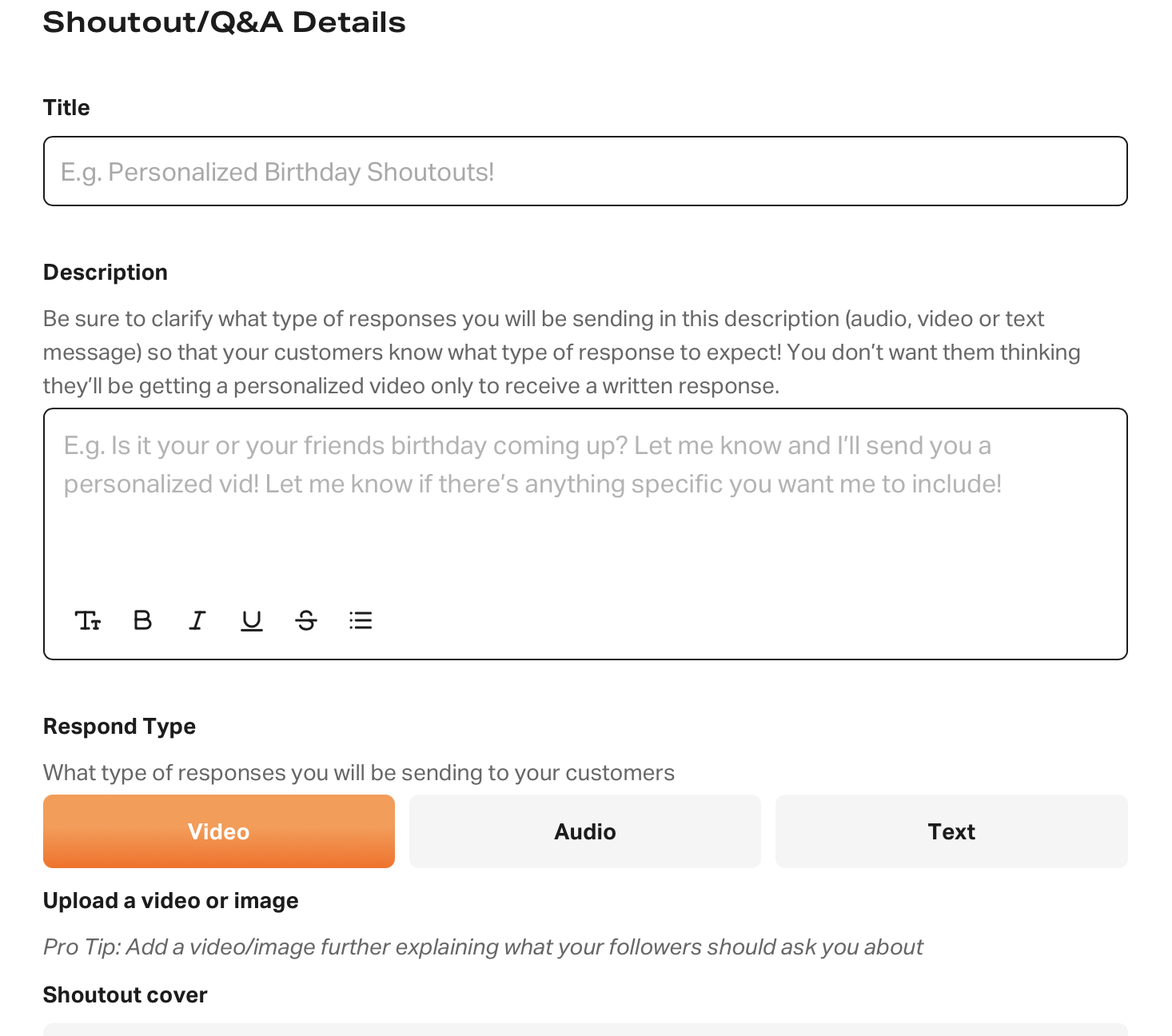Click the Title field label

coord(66,108)
